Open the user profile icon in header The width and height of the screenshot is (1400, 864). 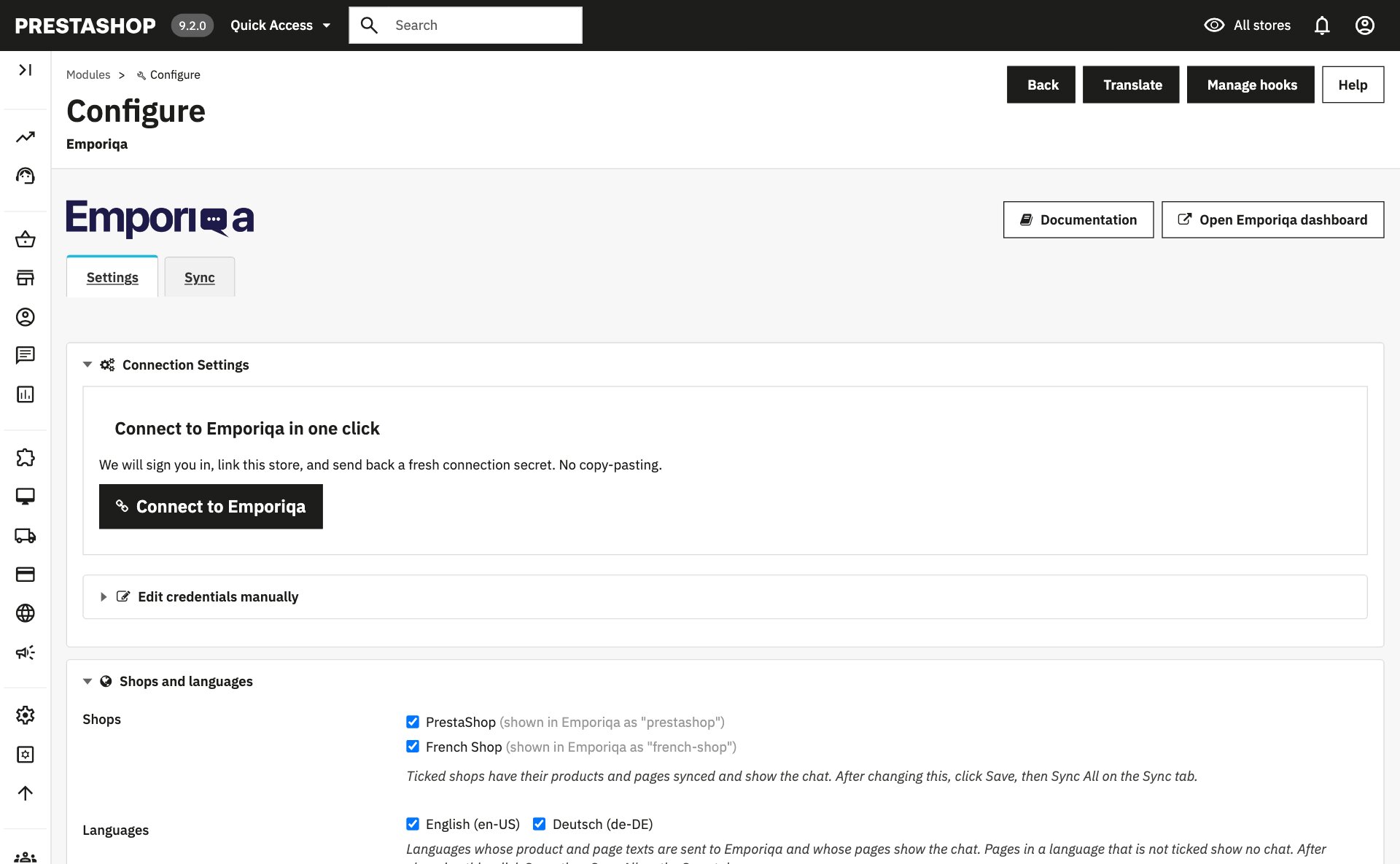tap(1365, 26)
